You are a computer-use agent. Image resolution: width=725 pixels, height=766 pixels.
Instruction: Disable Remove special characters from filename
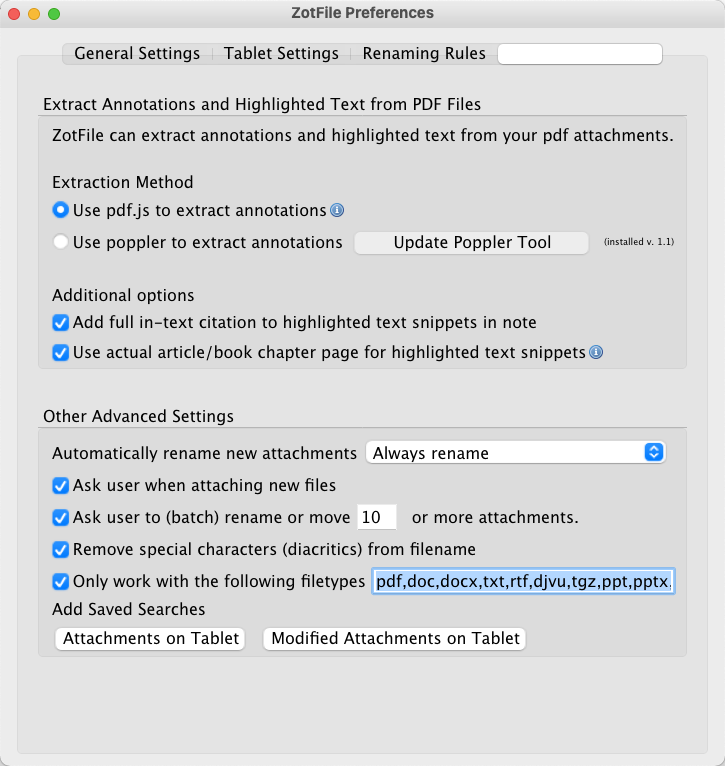(61, 549)
